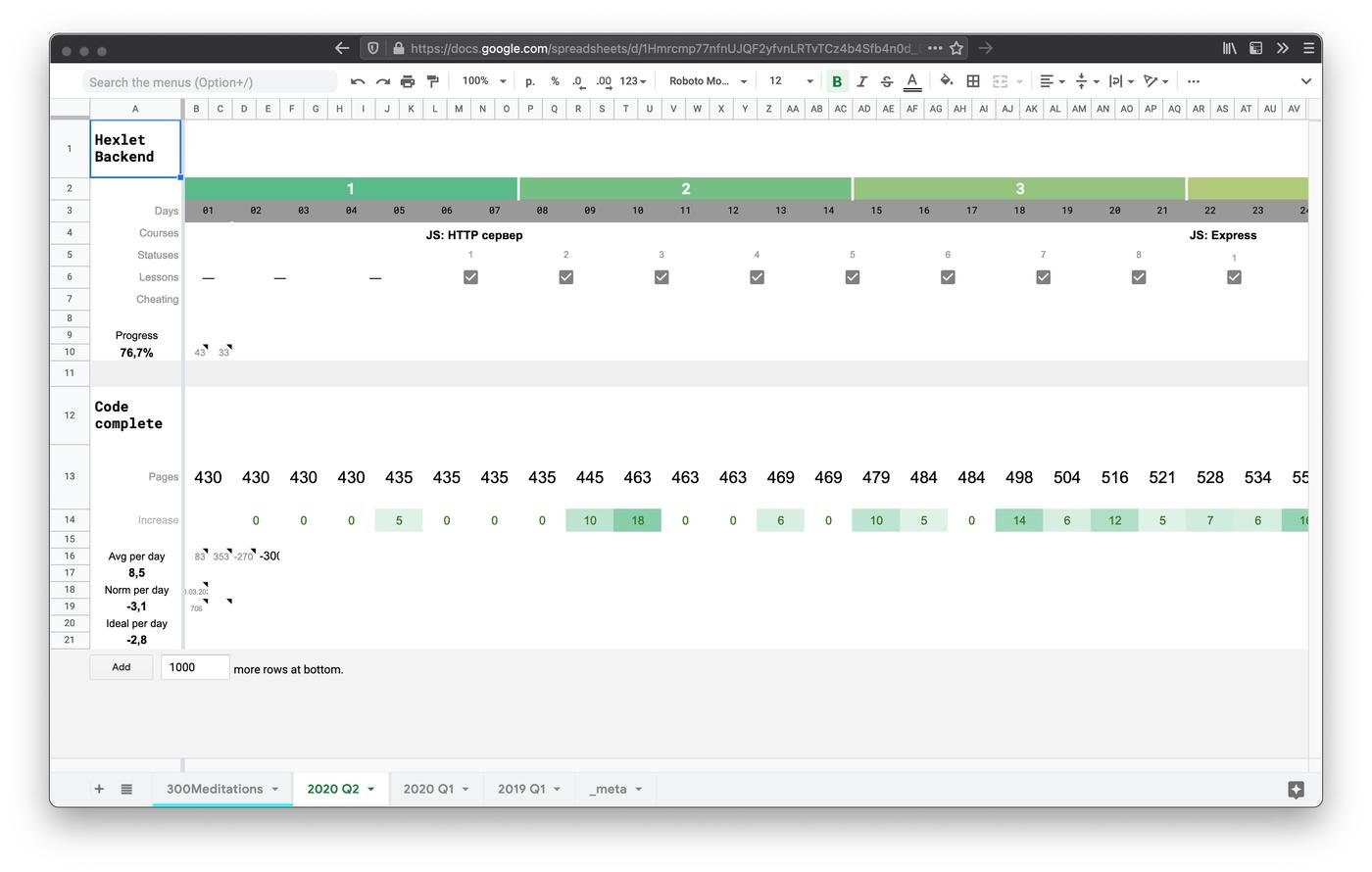Image resolution: width=1372 pixels, height=872 pixels.
Task: Apply Strikethrough formatting
Action: pos(887,81)
